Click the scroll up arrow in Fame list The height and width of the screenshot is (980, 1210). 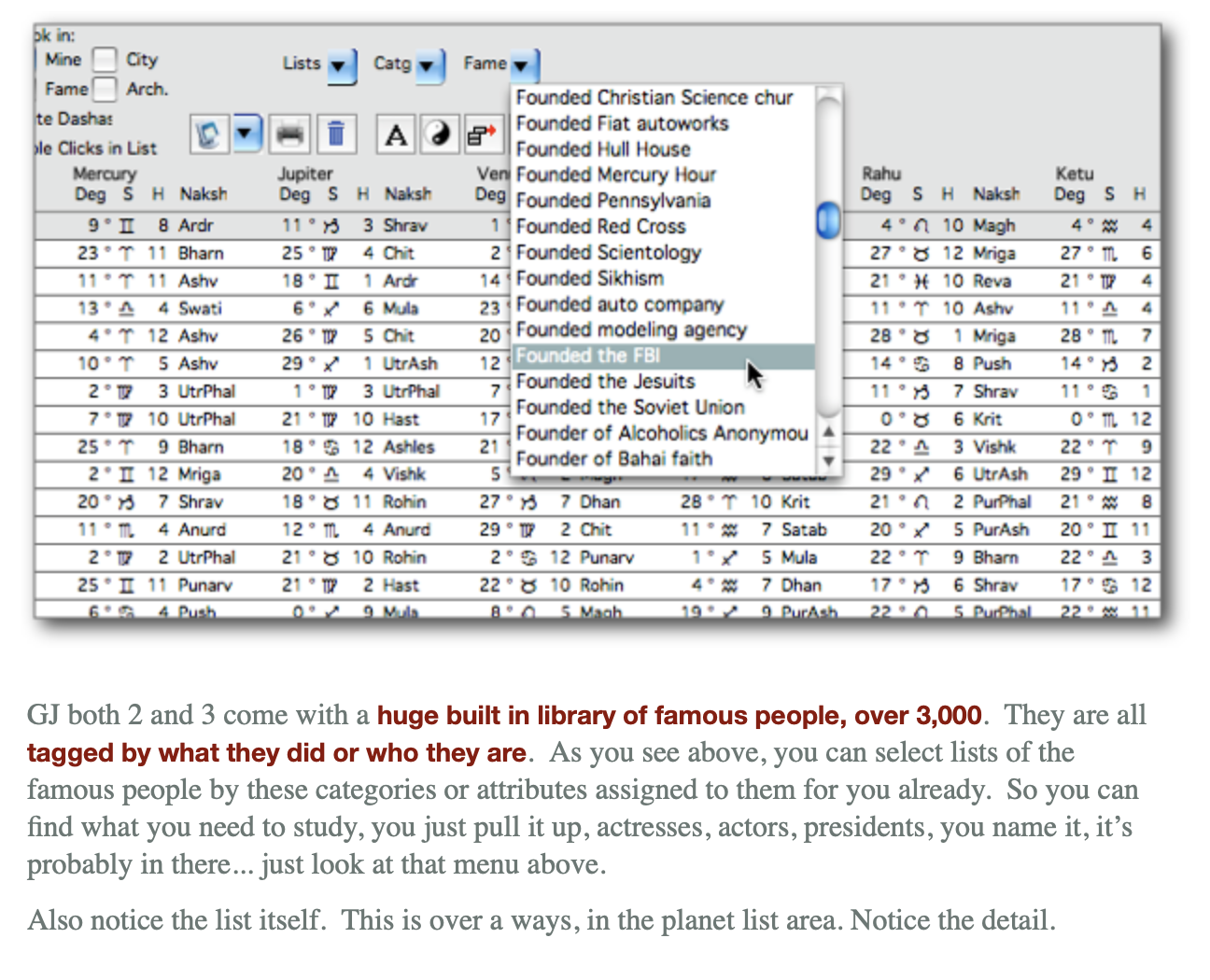tap(828, 432)
